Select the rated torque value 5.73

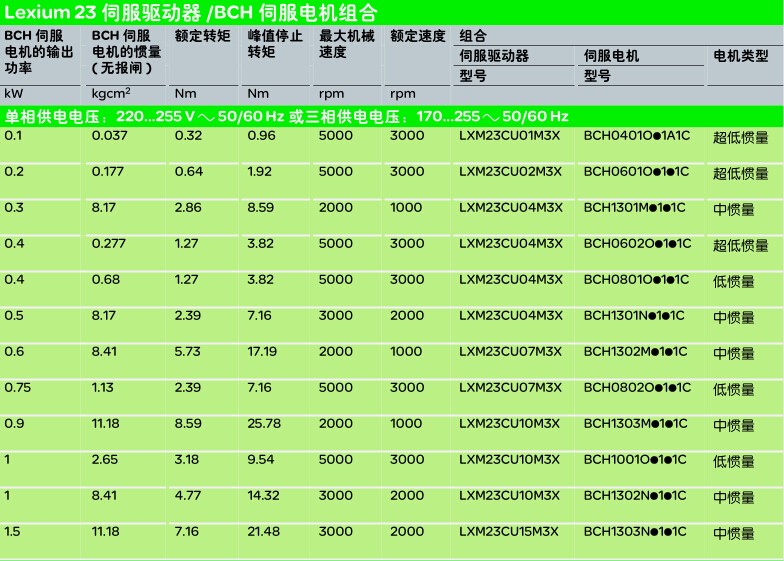pyautogui.click(x=189, y=352)
